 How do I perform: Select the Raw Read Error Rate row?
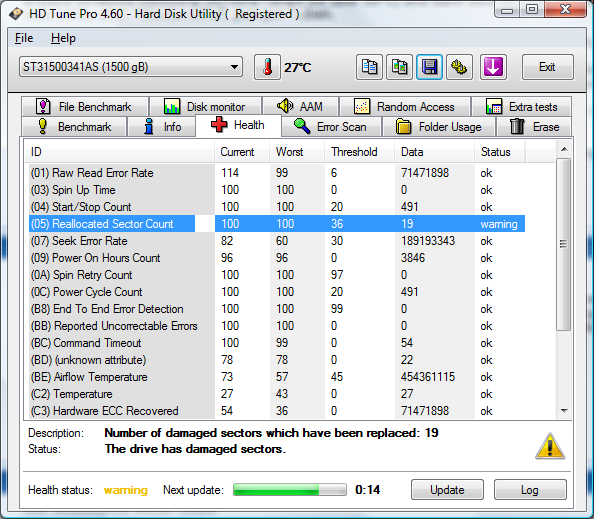(277, 173)
